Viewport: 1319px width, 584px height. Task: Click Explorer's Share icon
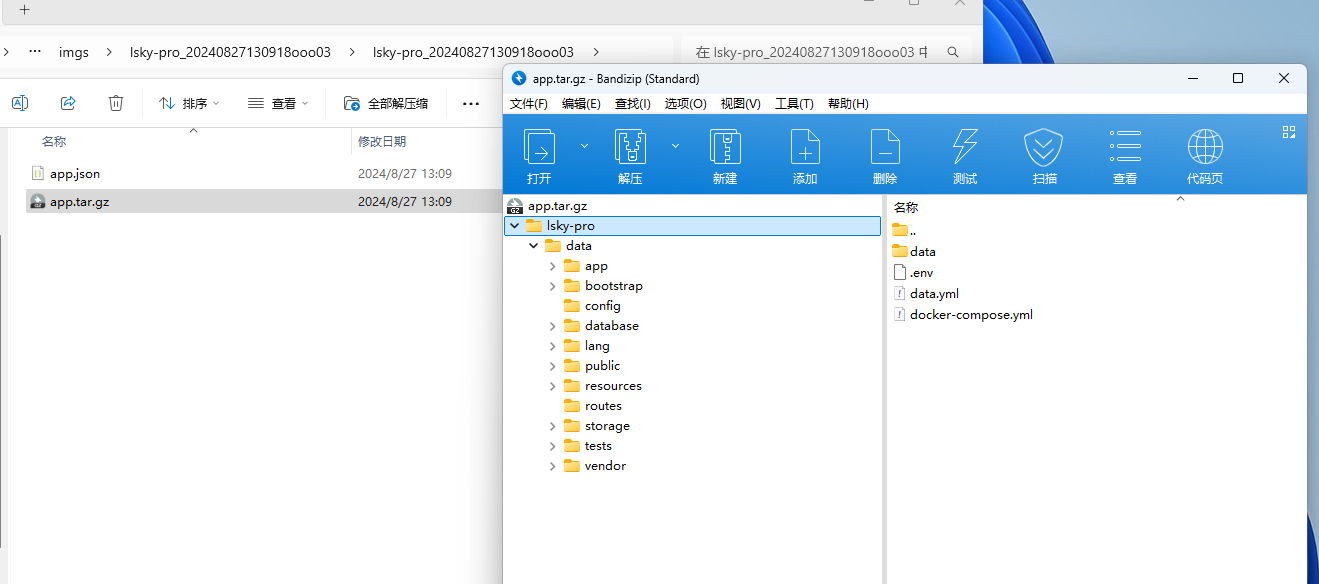coord(68,103)
